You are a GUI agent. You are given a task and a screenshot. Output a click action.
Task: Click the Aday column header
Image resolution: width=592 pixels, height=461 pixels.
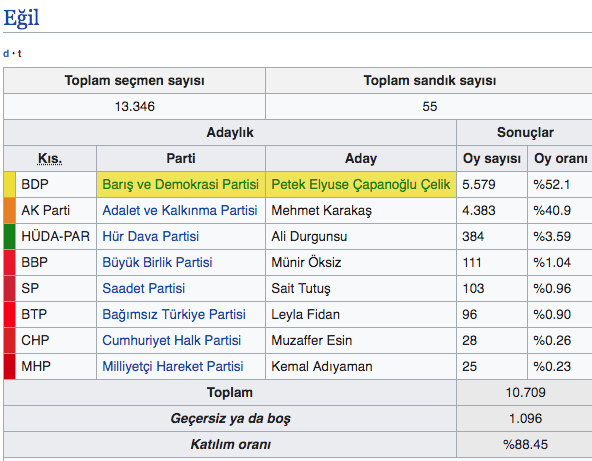pyautogui.click(x=361, y=159)
